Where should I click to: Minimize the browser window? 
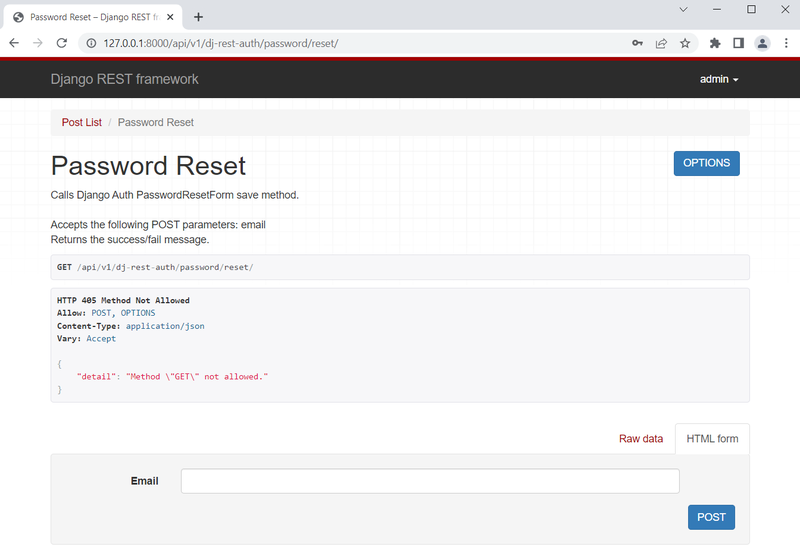tap(717, 9)
